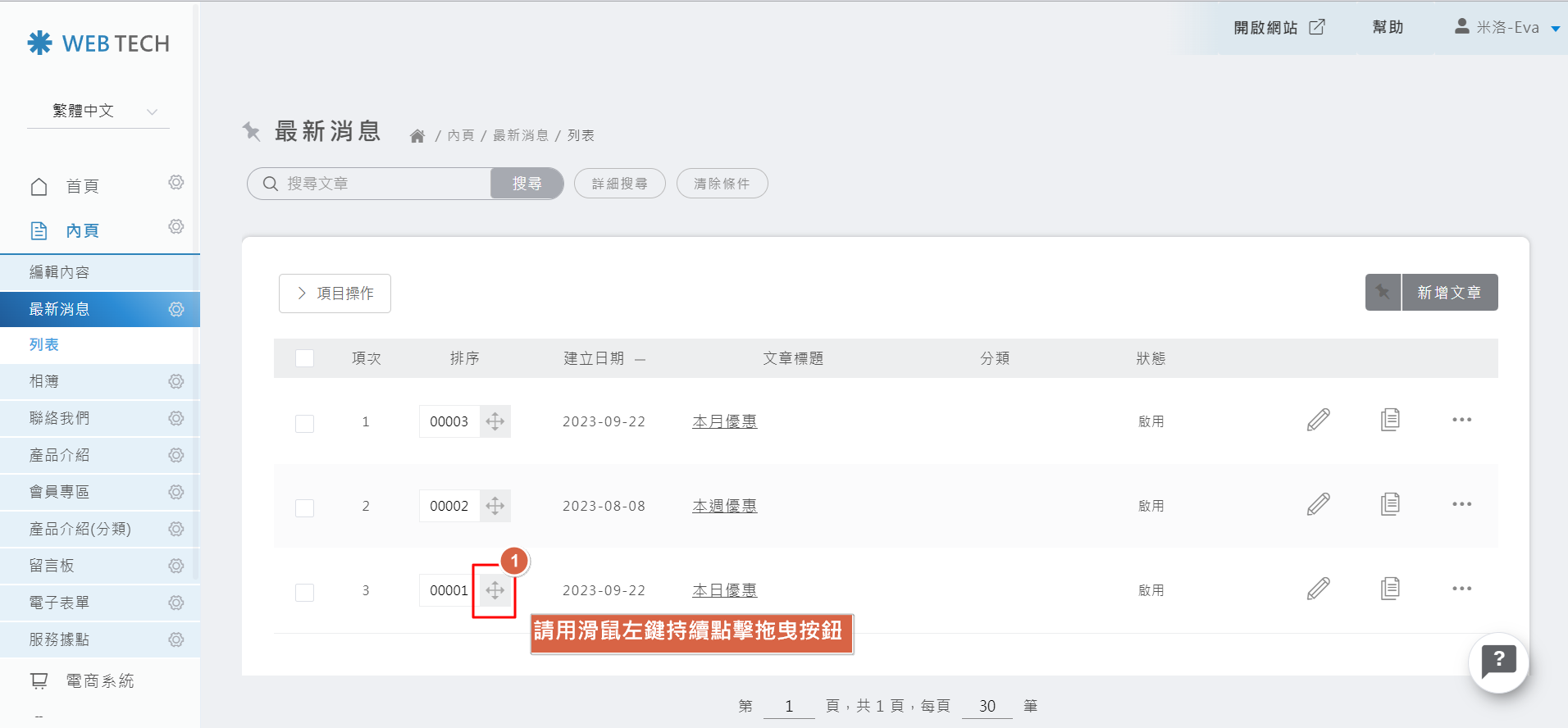This screenshot has height=728, width=1568.
Task: Click the copy document icon for 本週優惠
Action: [1390, 504]
